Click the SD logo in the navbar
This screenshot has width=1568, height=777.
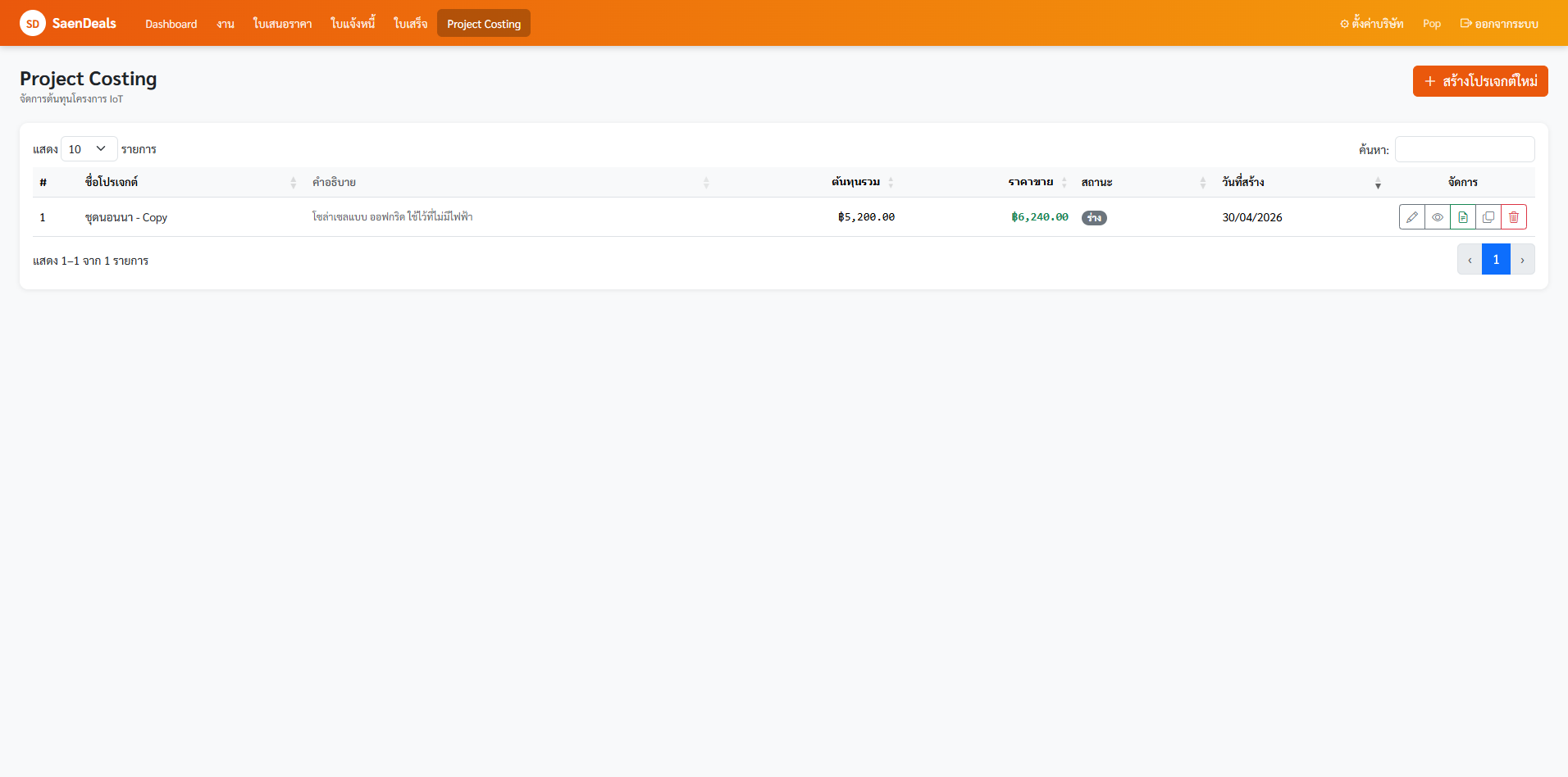click(x=33, y=23)
